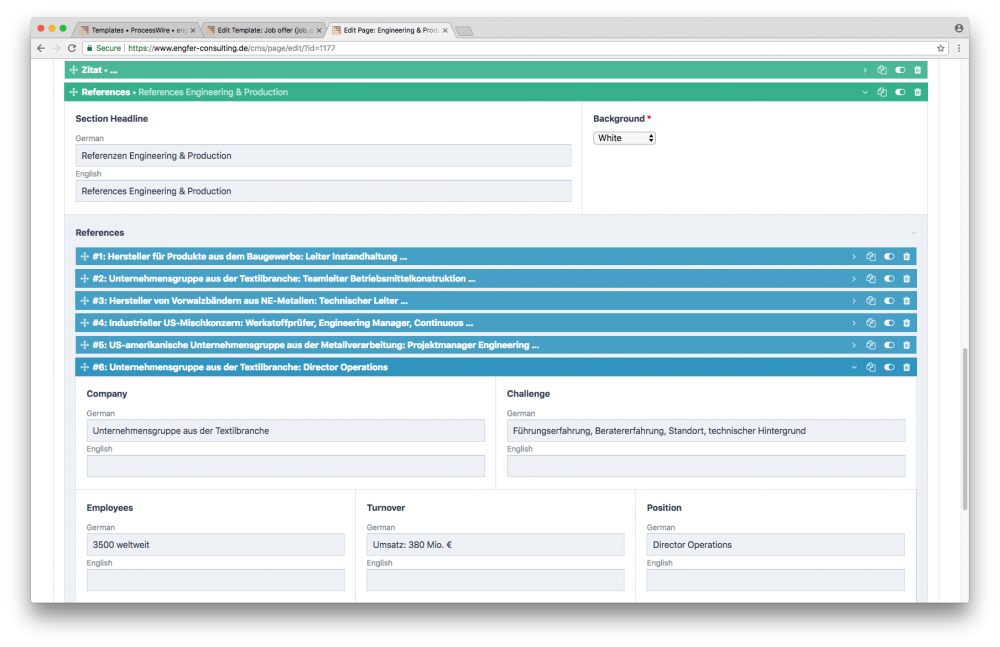Collapse reference #6 Unternehmensgruppe using its chevron

(853, 367)
